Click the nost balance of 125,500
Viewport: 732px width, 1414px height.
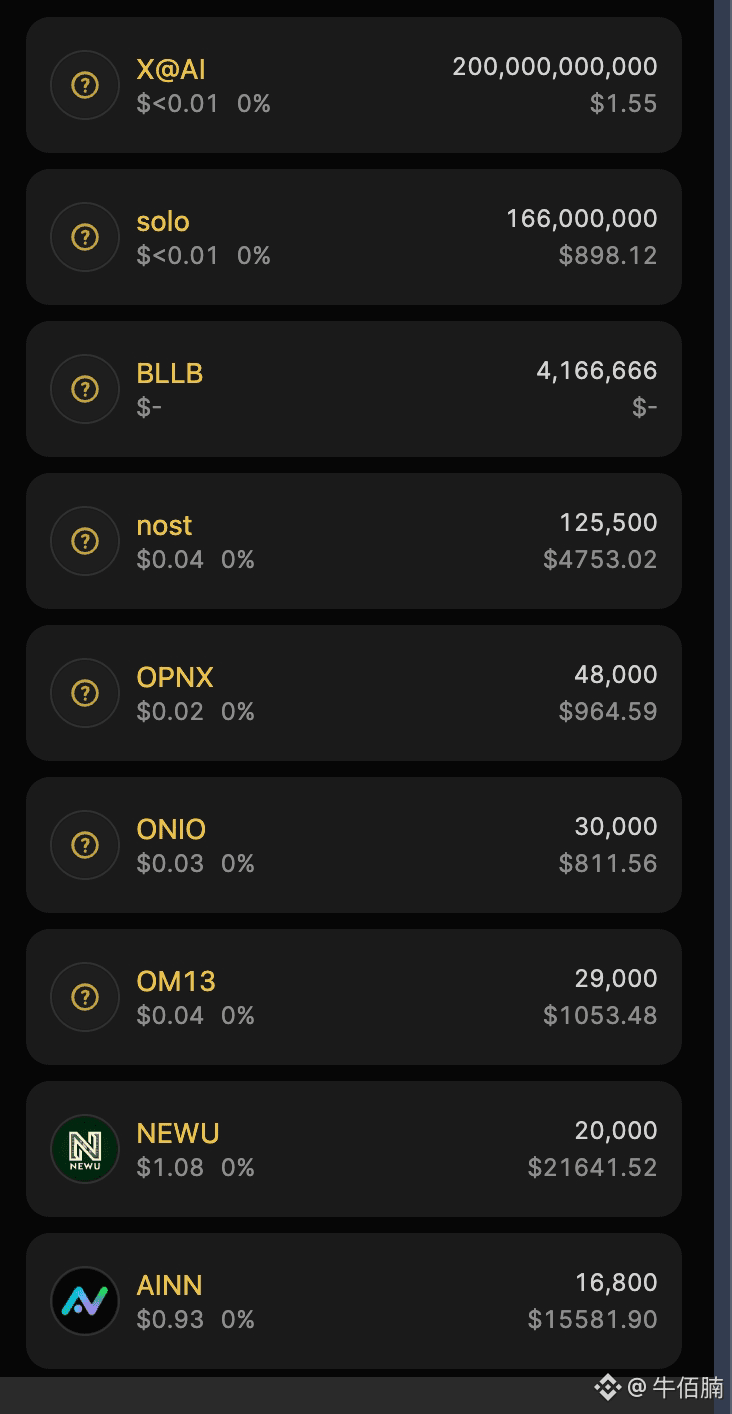(x=608, y=523)
